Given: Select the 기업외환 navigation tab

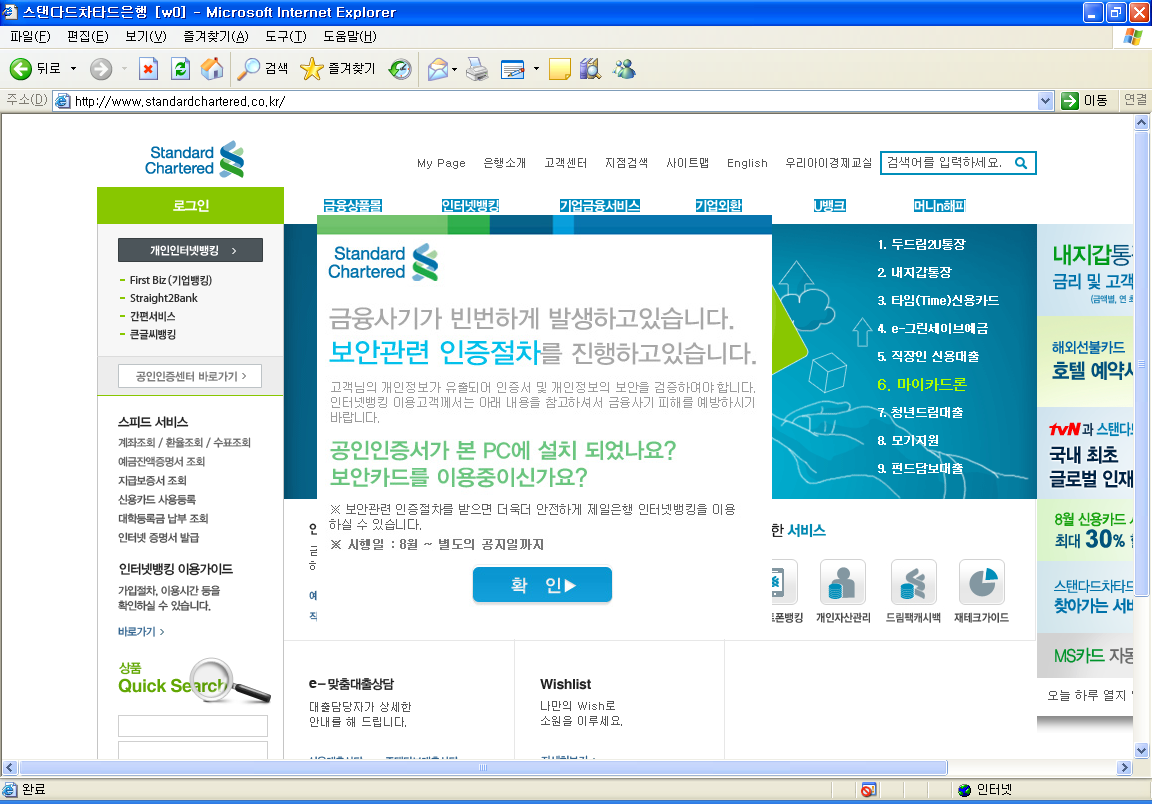Looking at the screenshot, I should point(719,206).
